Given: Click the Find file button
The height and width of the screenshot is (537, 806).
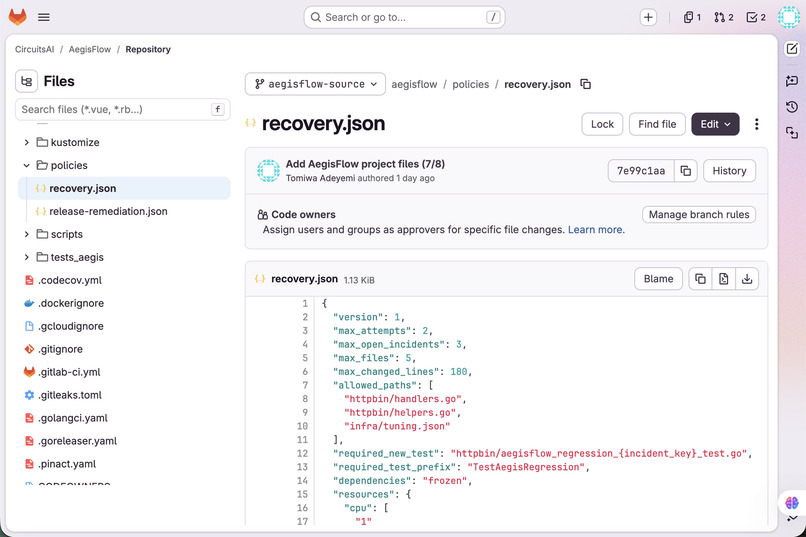Looking at the screenshot, I should (x=657, y=124).
